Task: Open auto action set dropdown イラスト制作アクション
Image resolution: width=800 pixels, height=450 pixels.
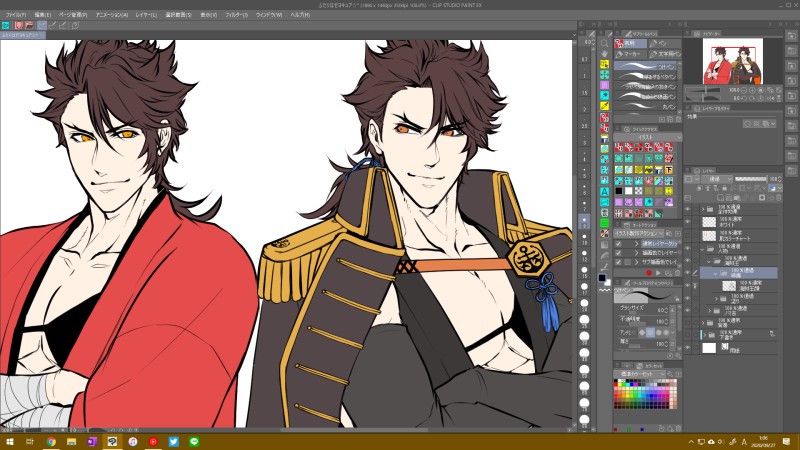Action: tap(639, 233)
